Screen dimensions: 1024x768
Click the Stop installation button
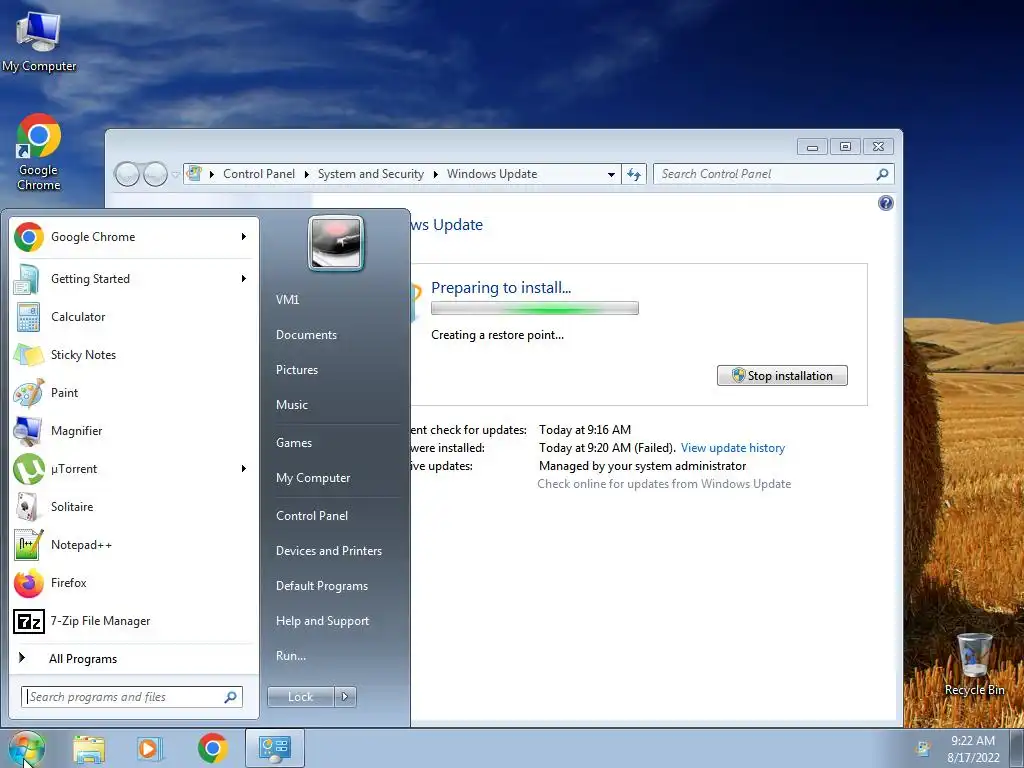click(x=782, y=376)
